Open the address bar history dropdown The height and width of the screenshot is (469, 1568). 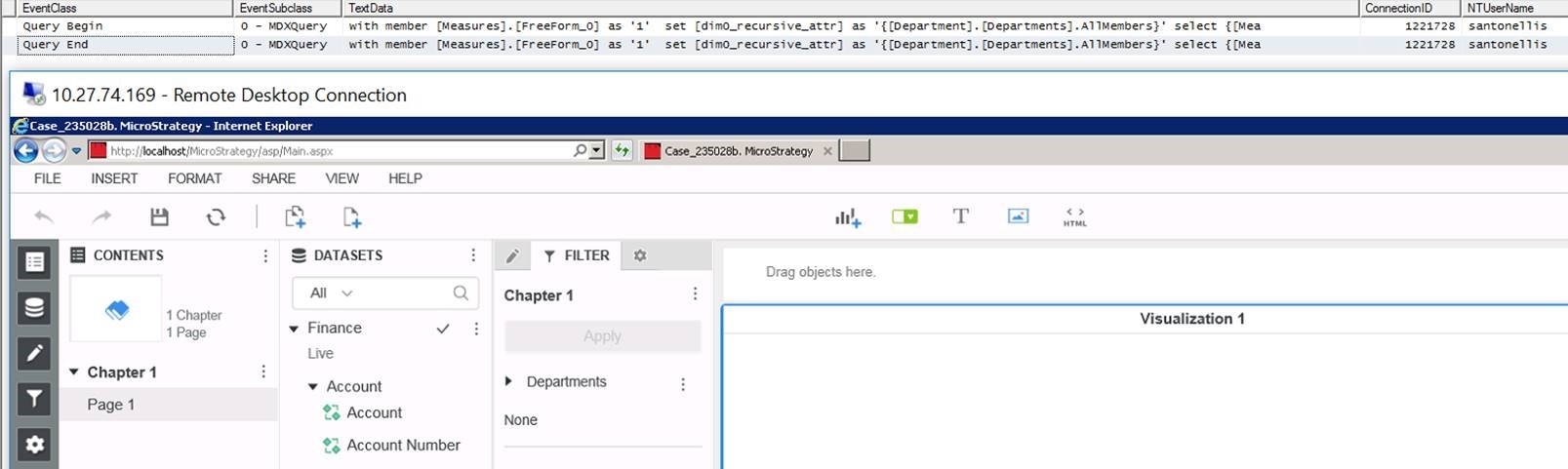click(x=597, y=150)
